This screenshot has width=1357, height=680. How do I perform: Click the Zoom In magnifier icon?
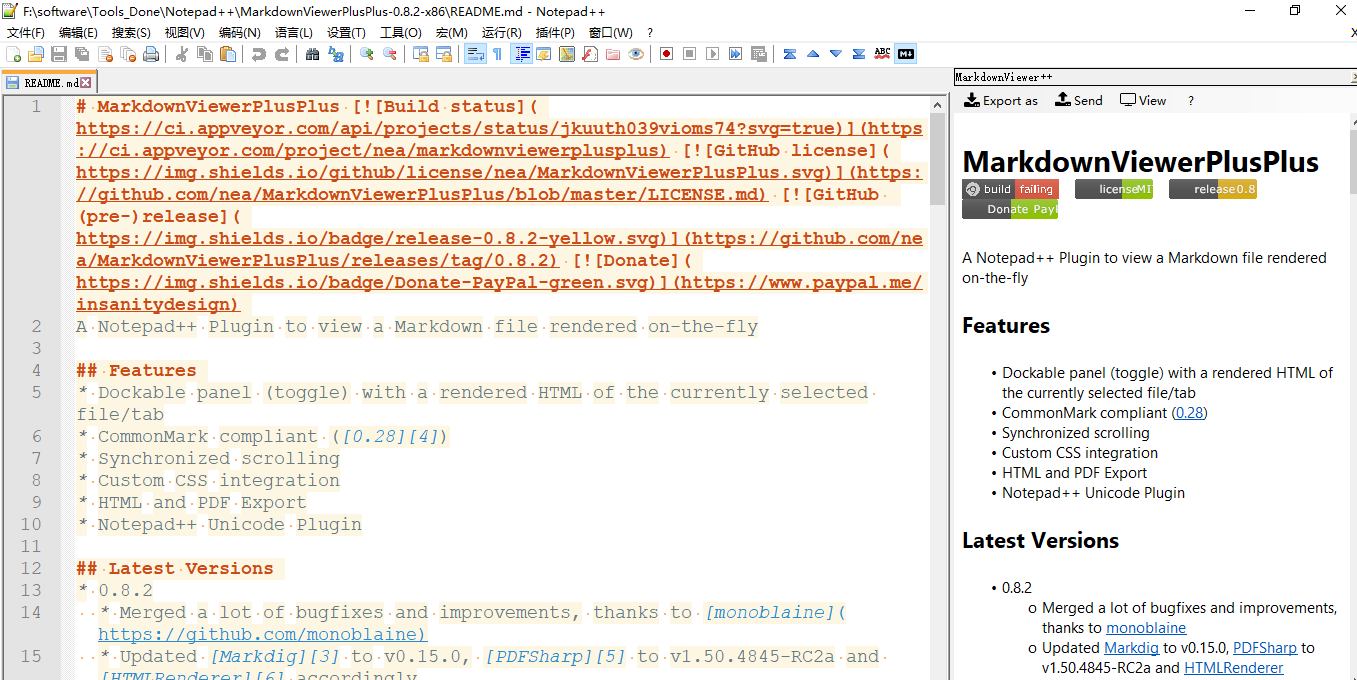pyautogui.click(x=367, y=54)
